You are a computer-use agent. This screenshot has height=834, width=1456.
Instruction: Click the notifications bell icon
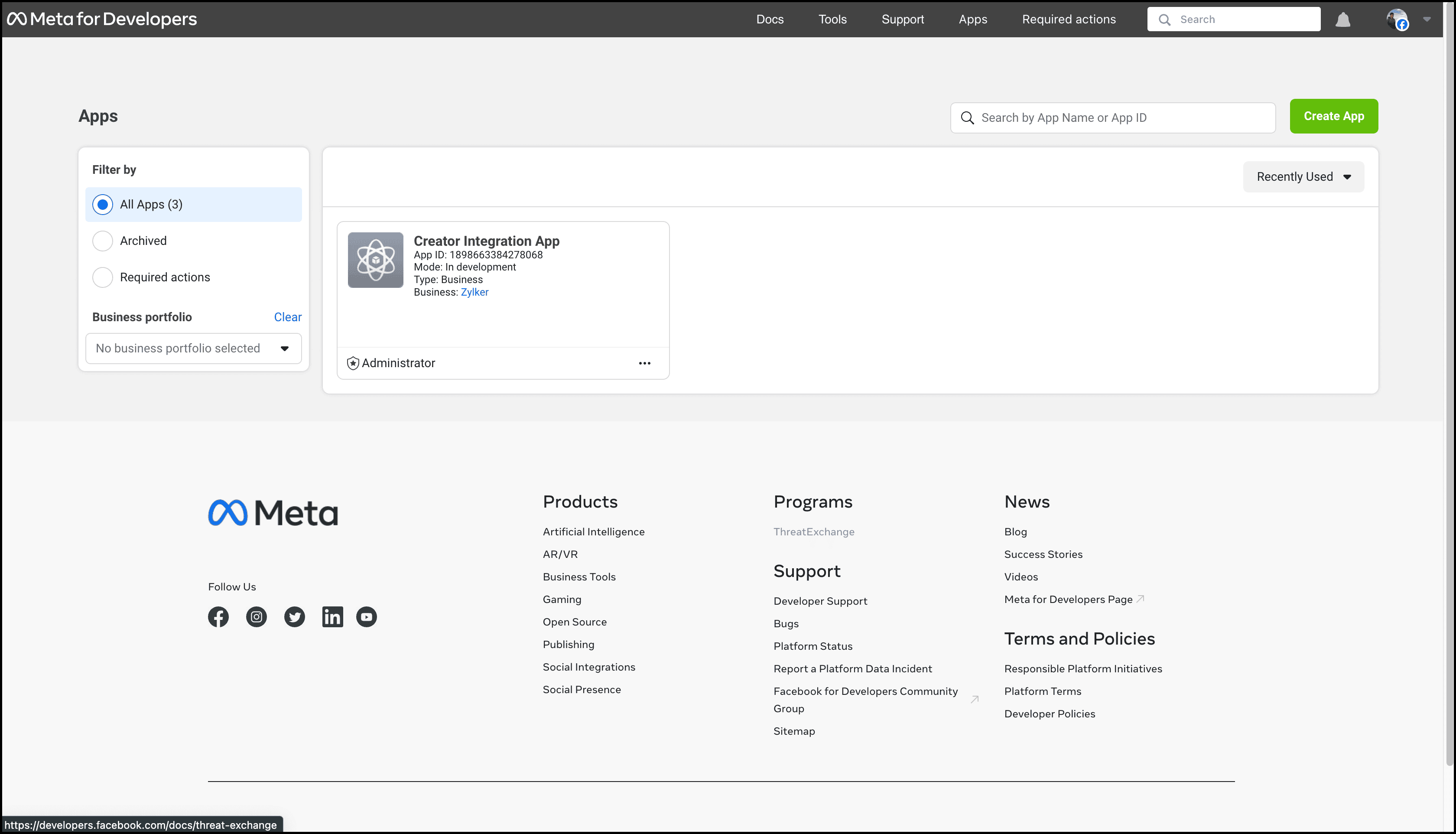[x=1342, y=20]
